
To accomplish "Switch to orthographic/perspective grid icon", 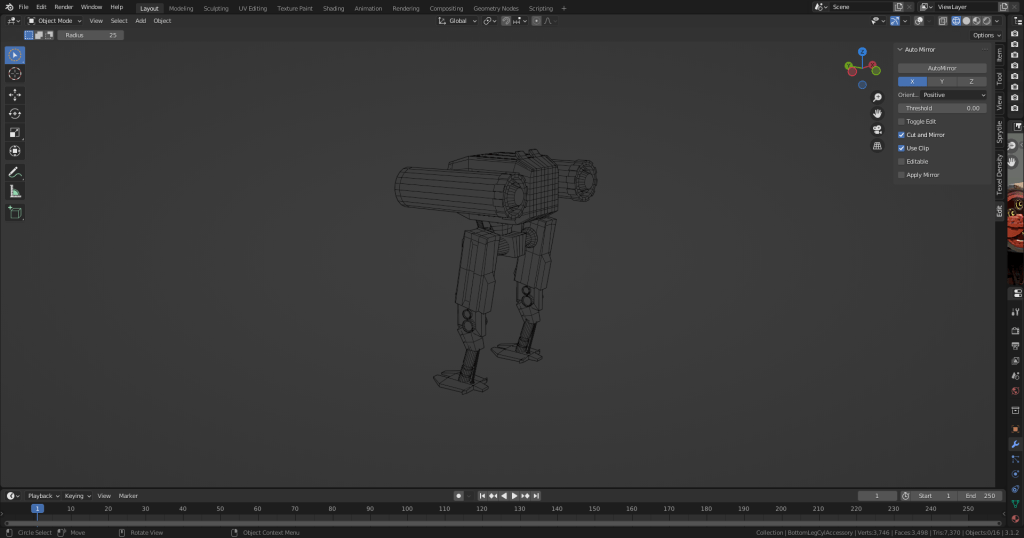I will tap(877, 146).
